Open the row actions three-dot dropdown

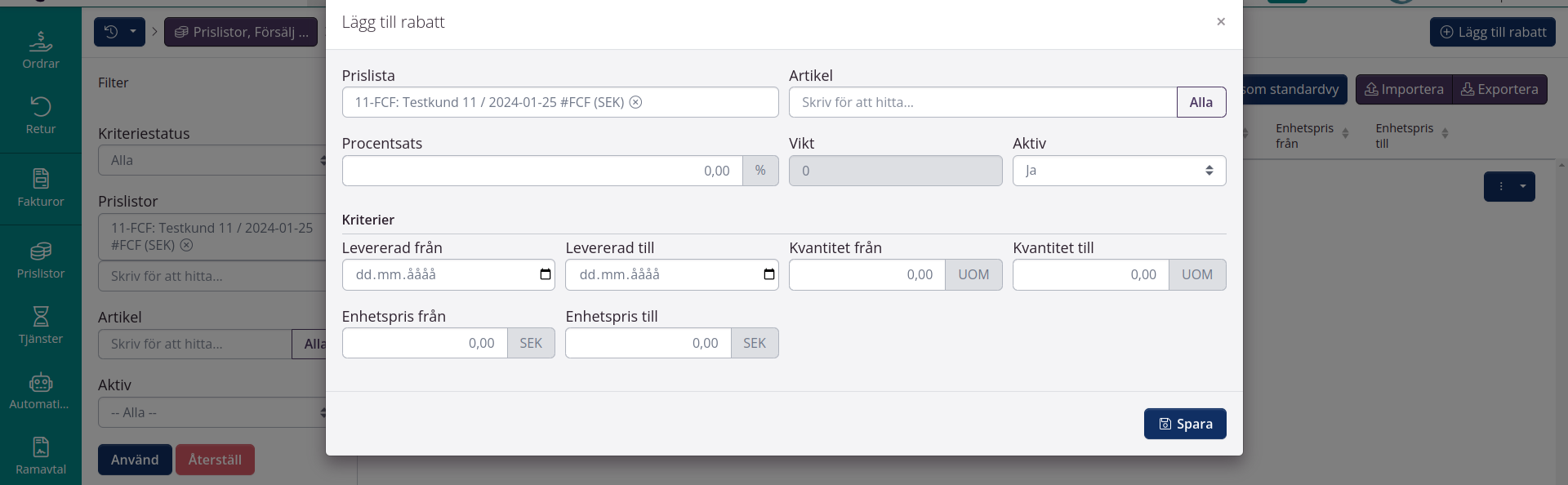(x=1508, y=186)
